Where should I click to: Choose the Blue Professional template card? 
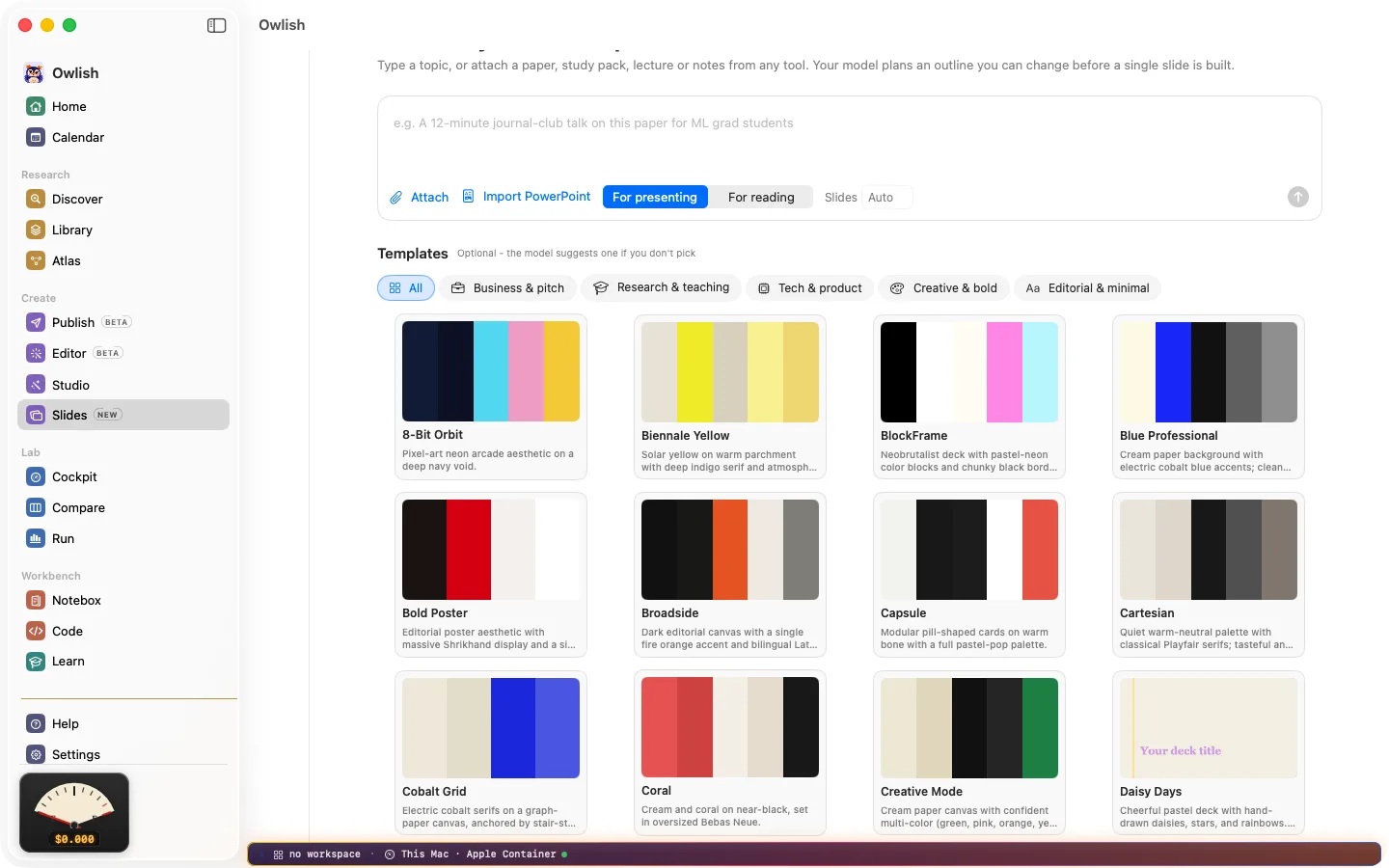pos(1209,397)
